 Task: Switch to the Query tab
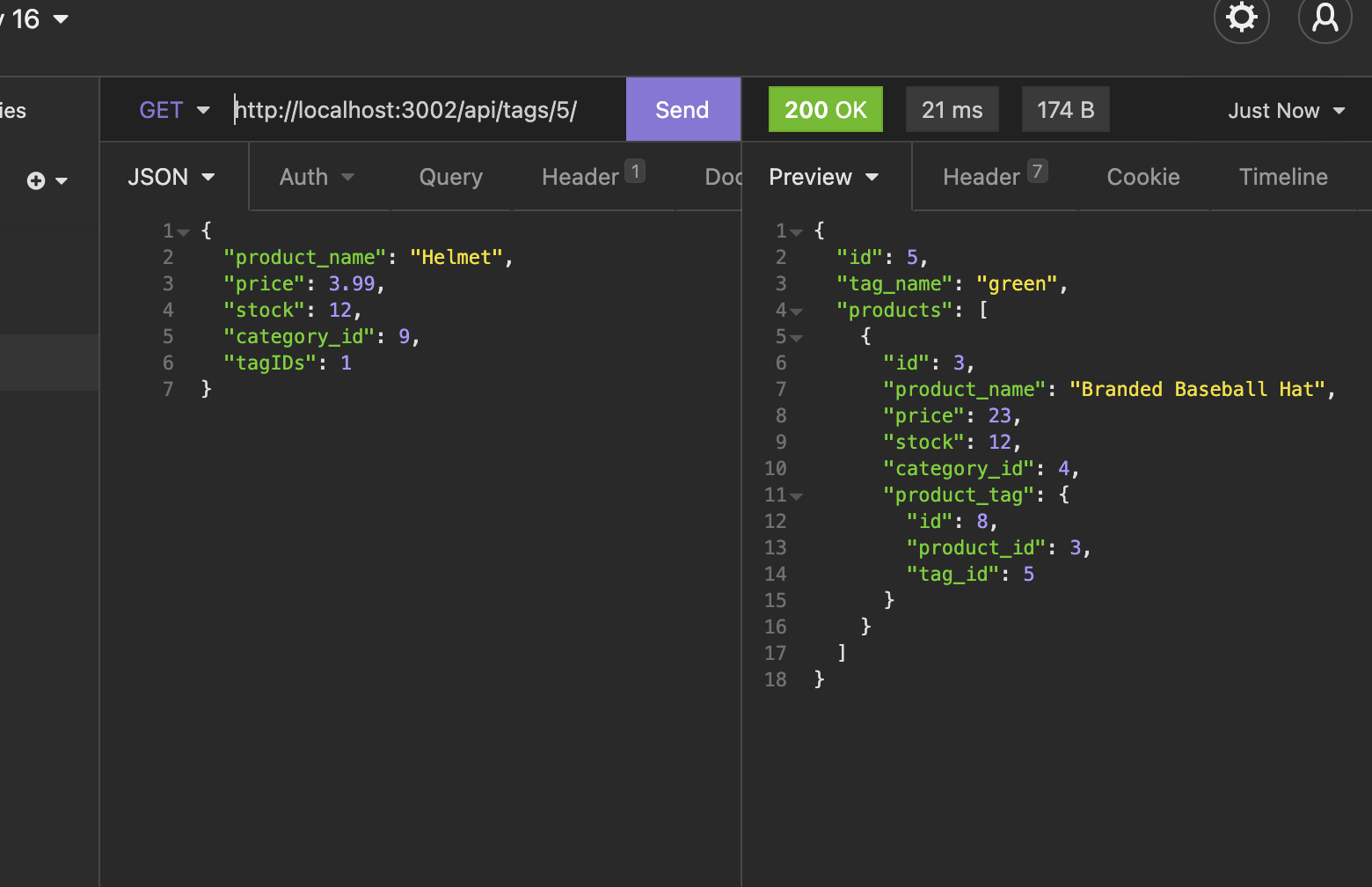pyautogui.click(x=450, y=177)
